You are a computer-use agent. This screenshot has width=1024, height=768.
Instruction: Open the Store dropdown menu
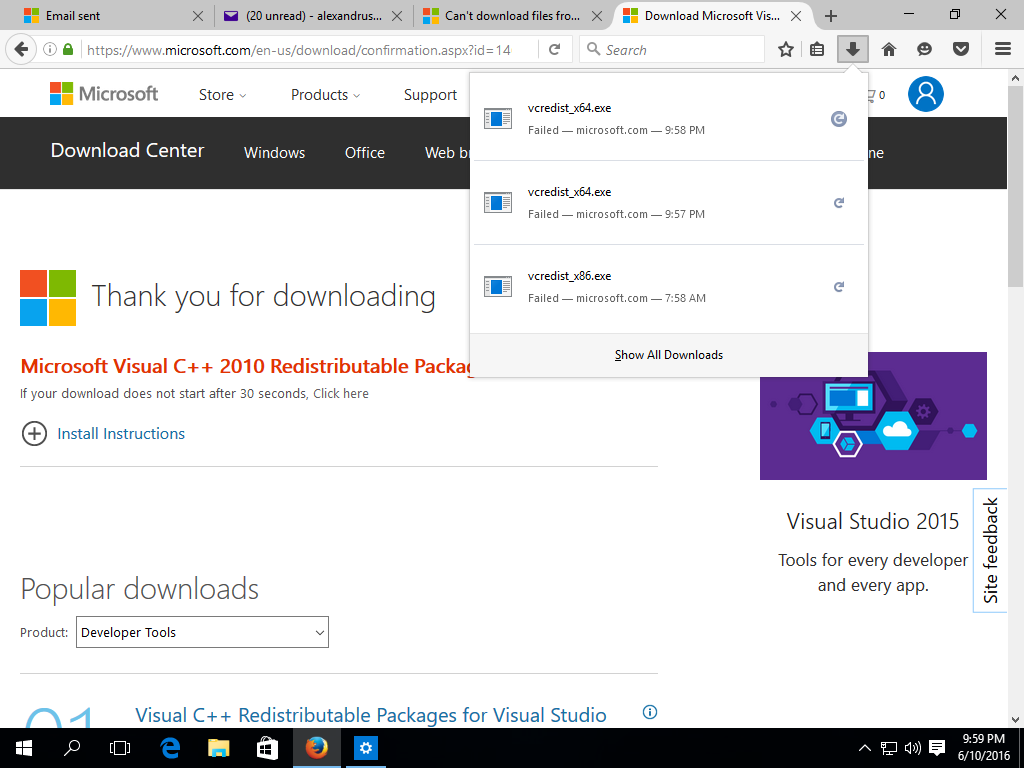pyautogui.click(x=223, y=95)
